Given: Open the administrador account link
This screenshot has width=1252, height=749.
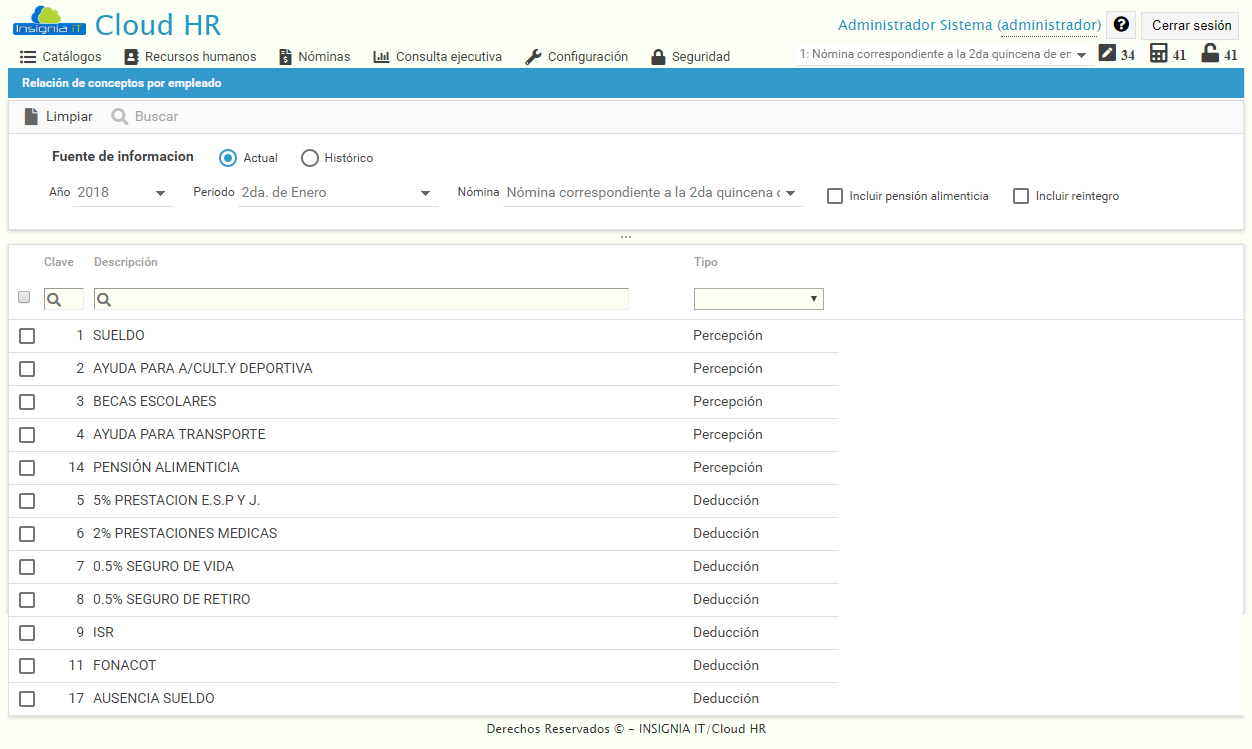Looking at the screenshot, I should point(1049,24).
